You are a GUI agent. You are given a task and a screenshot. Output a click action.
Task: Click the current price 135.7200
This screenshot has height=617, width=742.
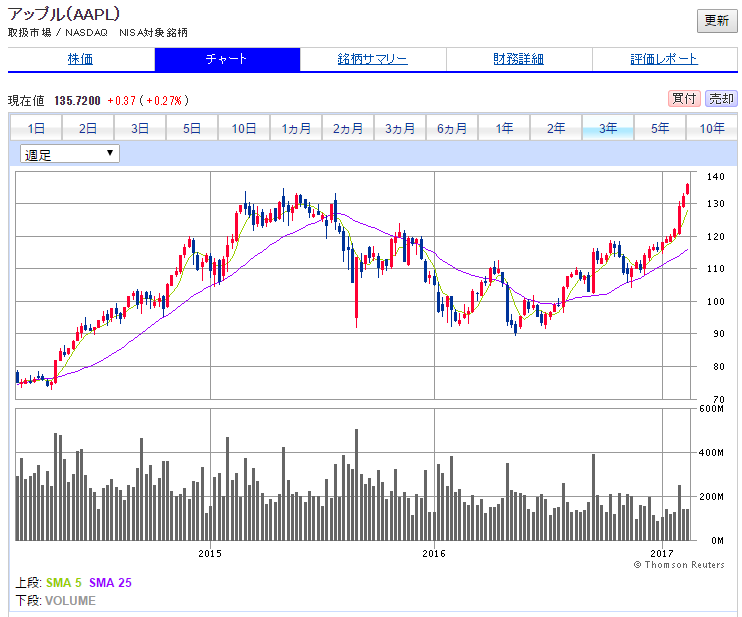[77, 101]
